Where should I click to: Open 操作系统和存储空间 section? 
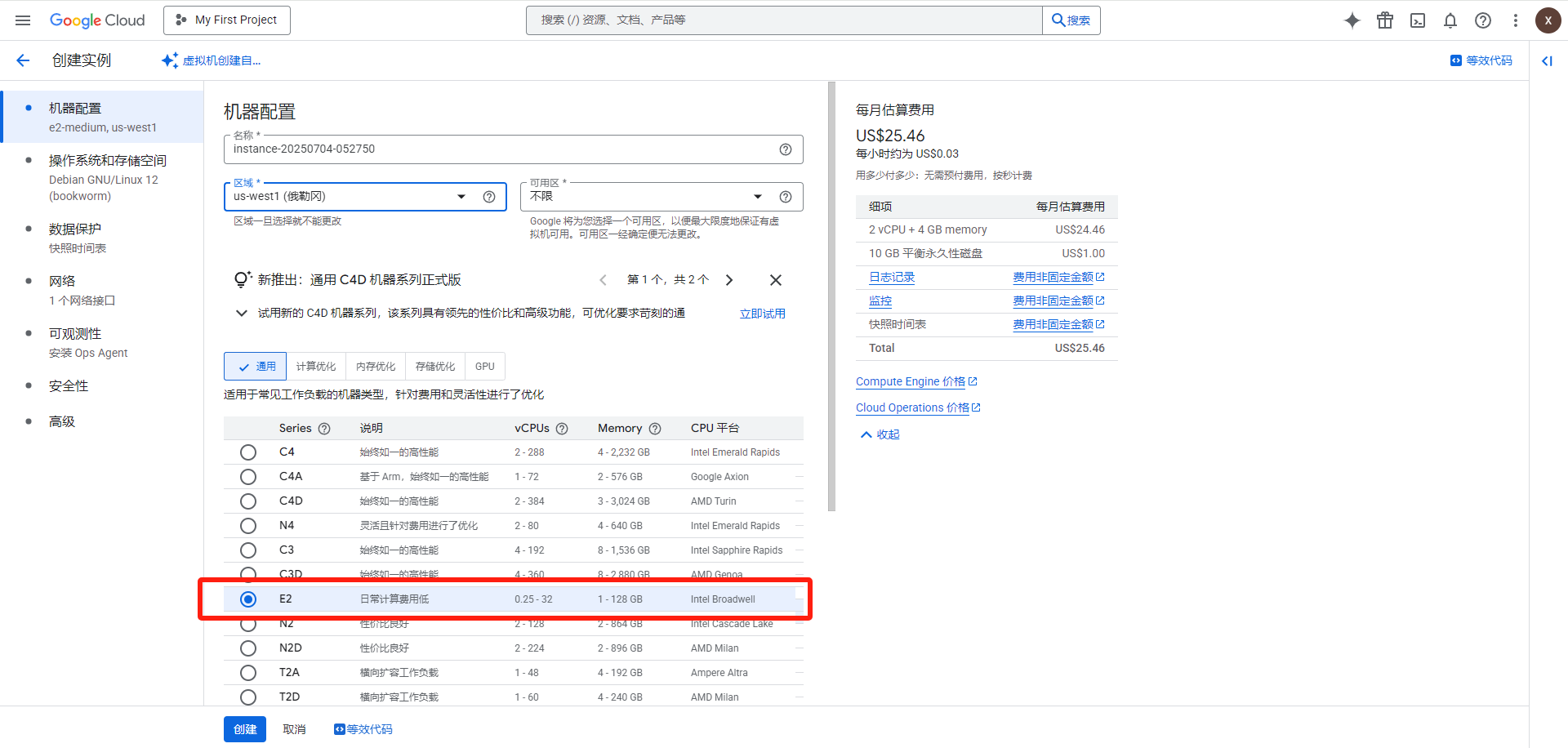[x=103, y=178]
